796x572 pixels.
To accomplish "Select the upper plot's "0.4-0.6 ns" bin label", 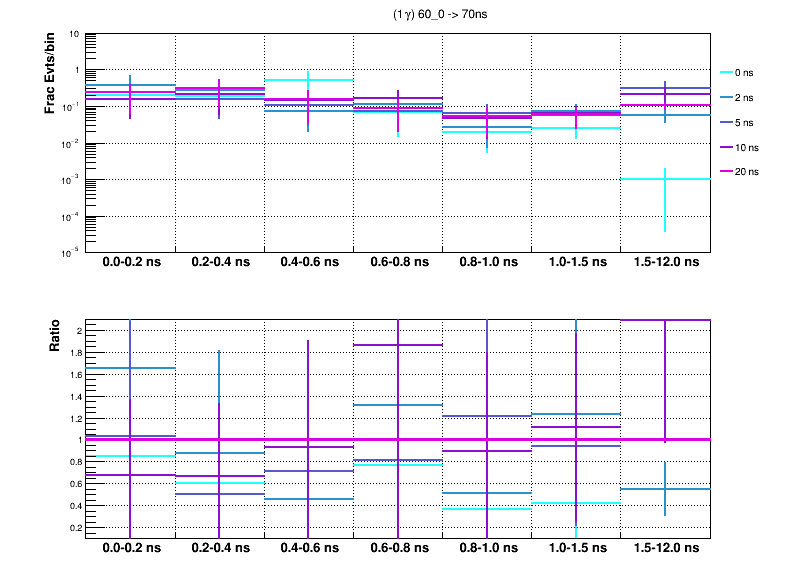I will pos(309,263).
